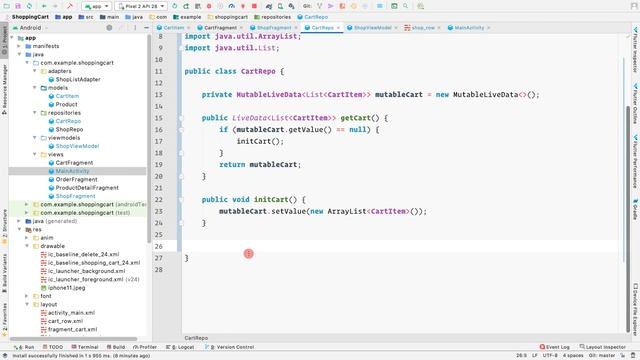
Task: Expand the manifests folder
Action: point(19,46)
